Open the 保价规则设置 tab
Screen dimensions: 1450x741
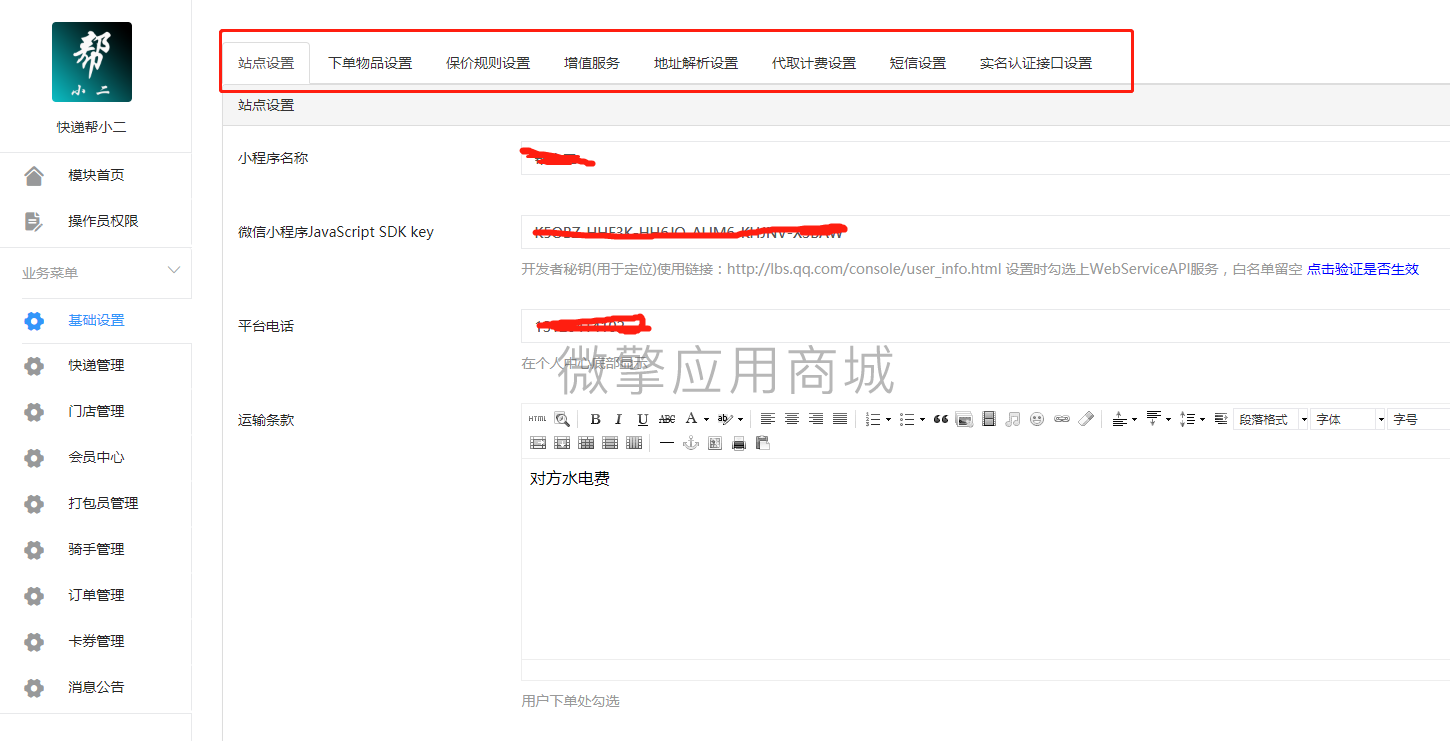[488, 63]
